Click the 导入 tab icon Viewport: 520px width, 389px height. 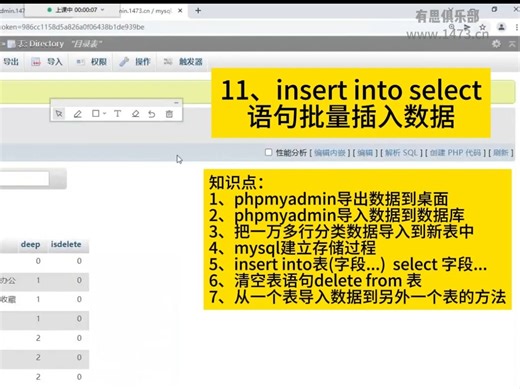pyautogui.click(x=36, y=62)
